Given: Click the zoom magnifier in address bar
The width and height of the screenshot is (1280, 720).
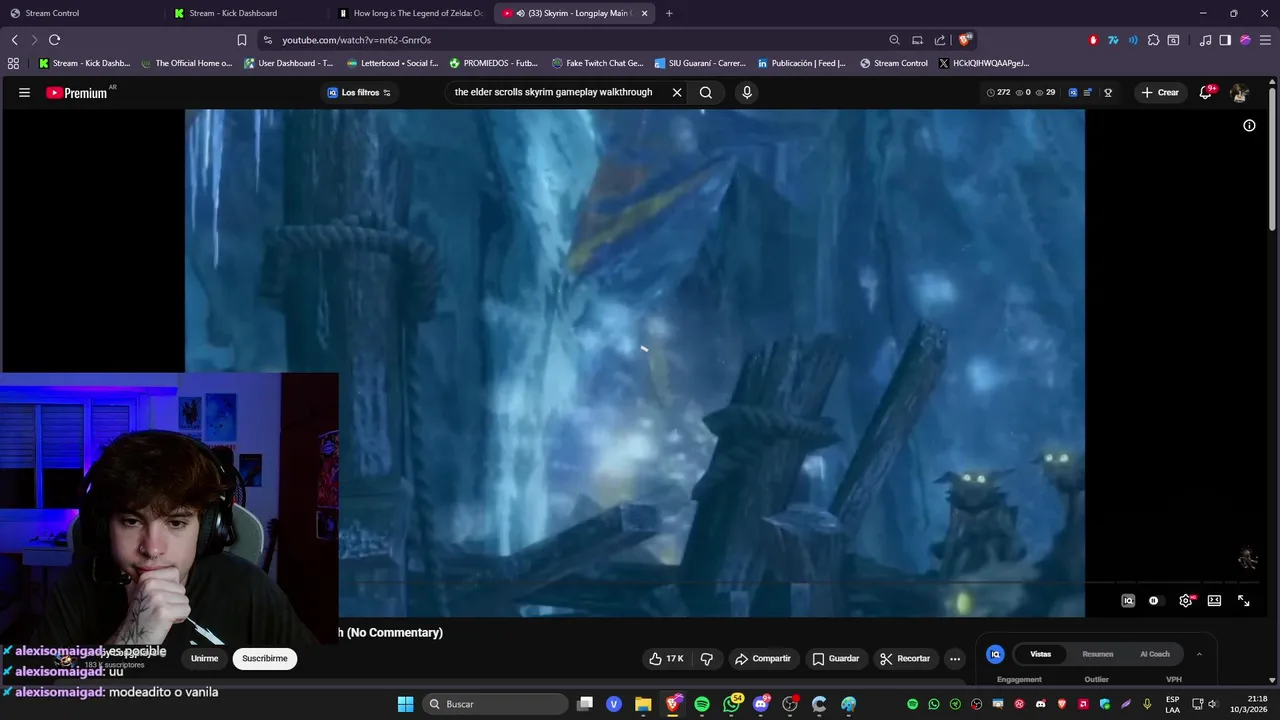Looking at the screenshot, I should 894,40.
